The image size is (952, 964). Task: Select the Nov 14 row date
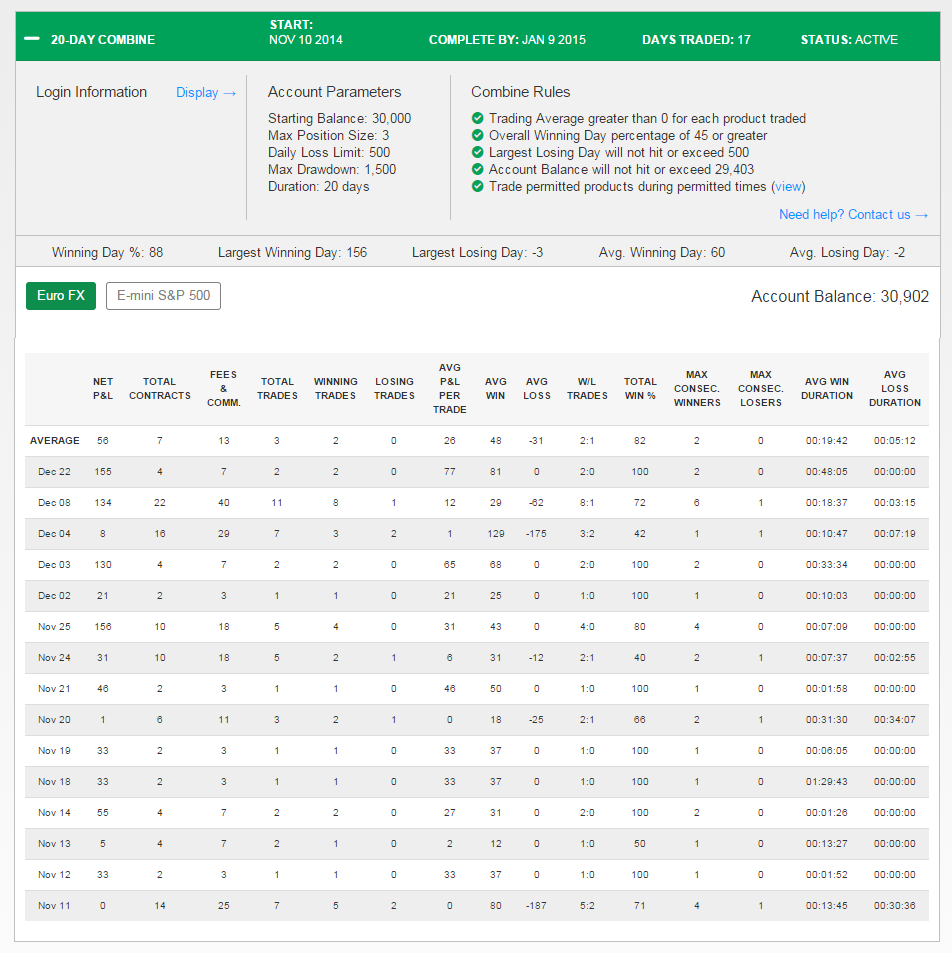tap(54, 813)
